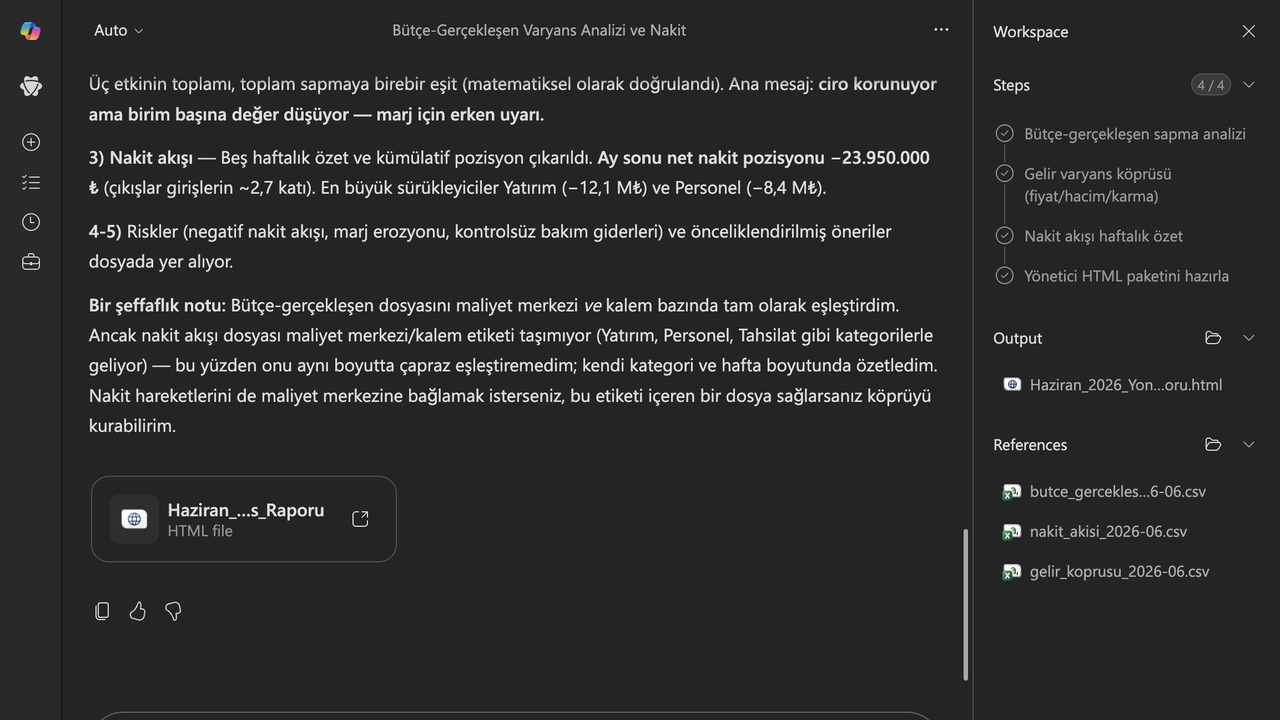Open nakit_akisi_2026-06.csv reference
1280x720 pixels.
(1108, 532)
